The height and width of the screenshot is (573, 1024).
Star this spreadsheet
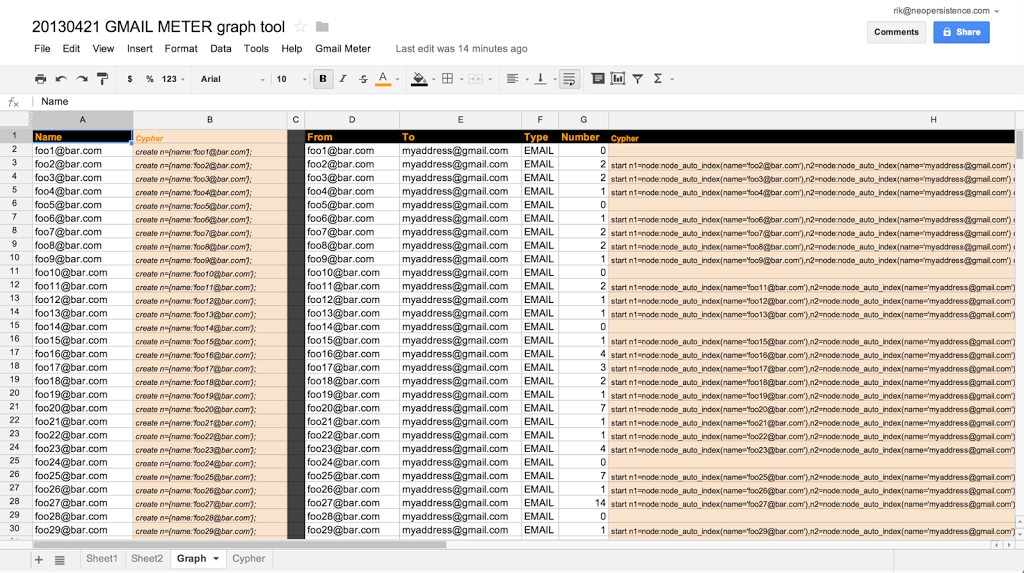point(300,27)
